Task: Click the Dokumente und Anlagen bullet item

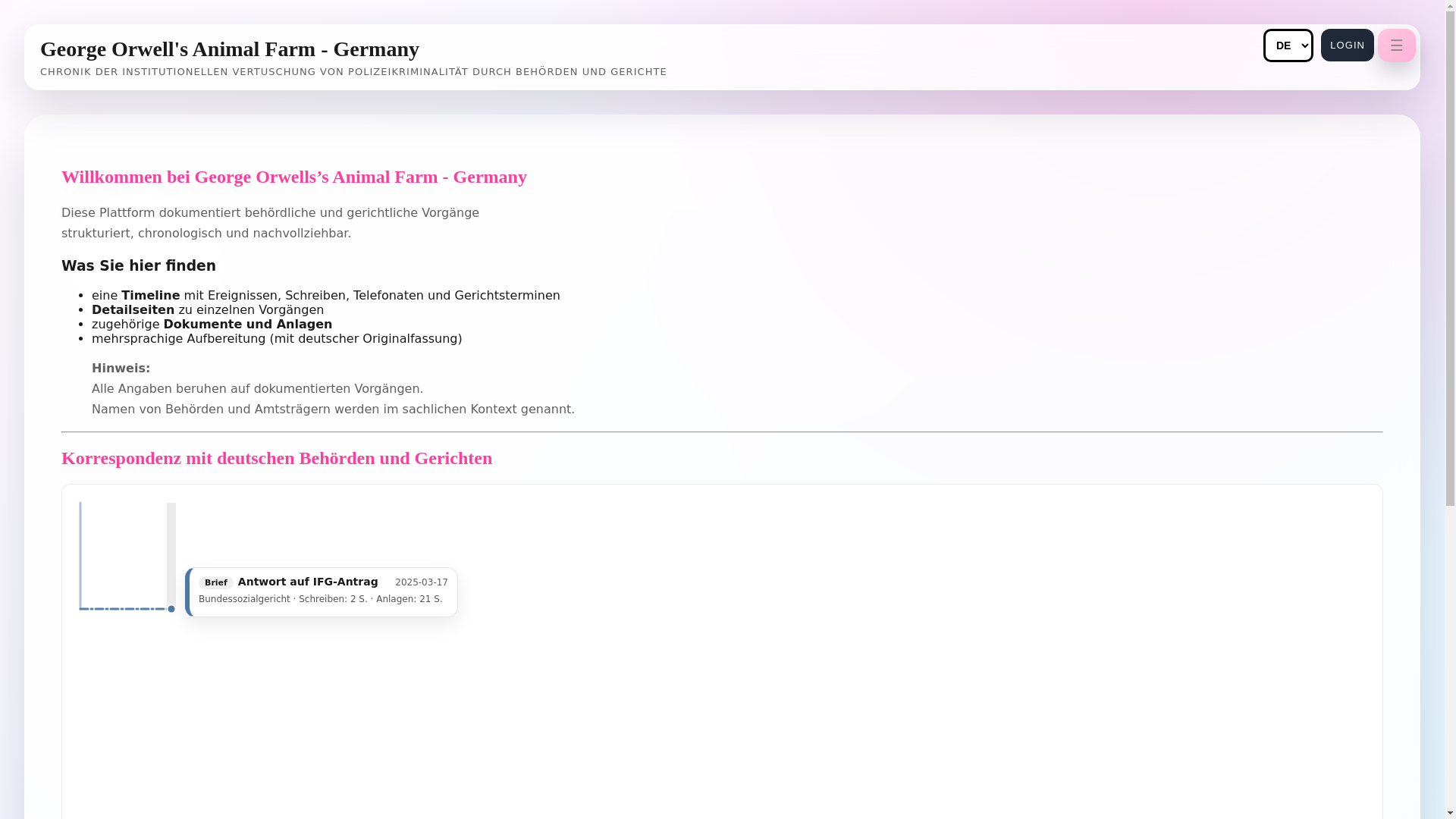Action: point(212,324)
